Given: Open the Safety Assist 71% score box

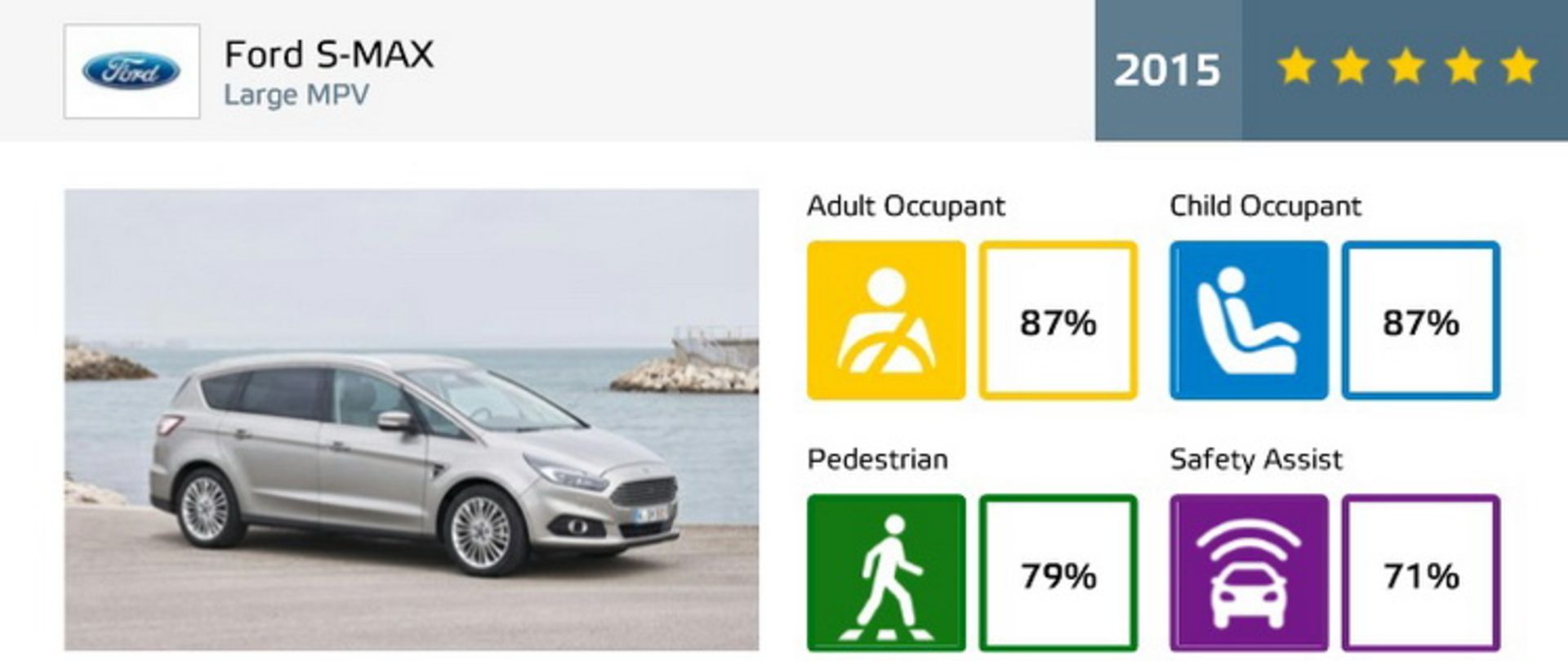Looking at the screenshot, I should click(x=1421, y=573).
